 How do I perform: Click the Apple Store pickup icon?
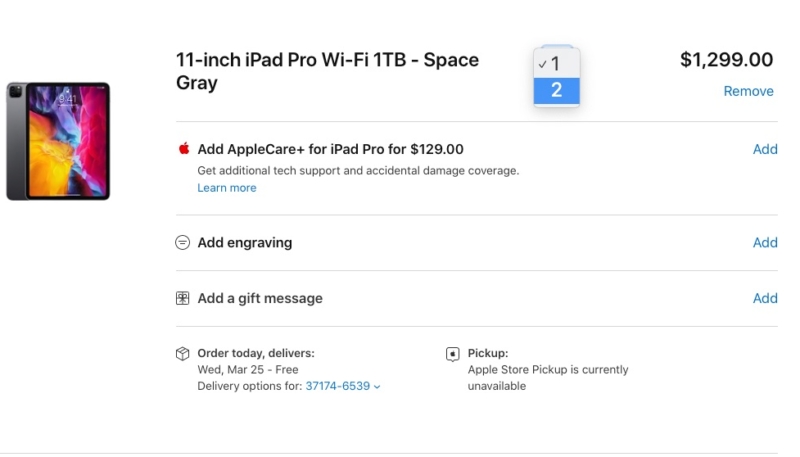coord(453,354)
